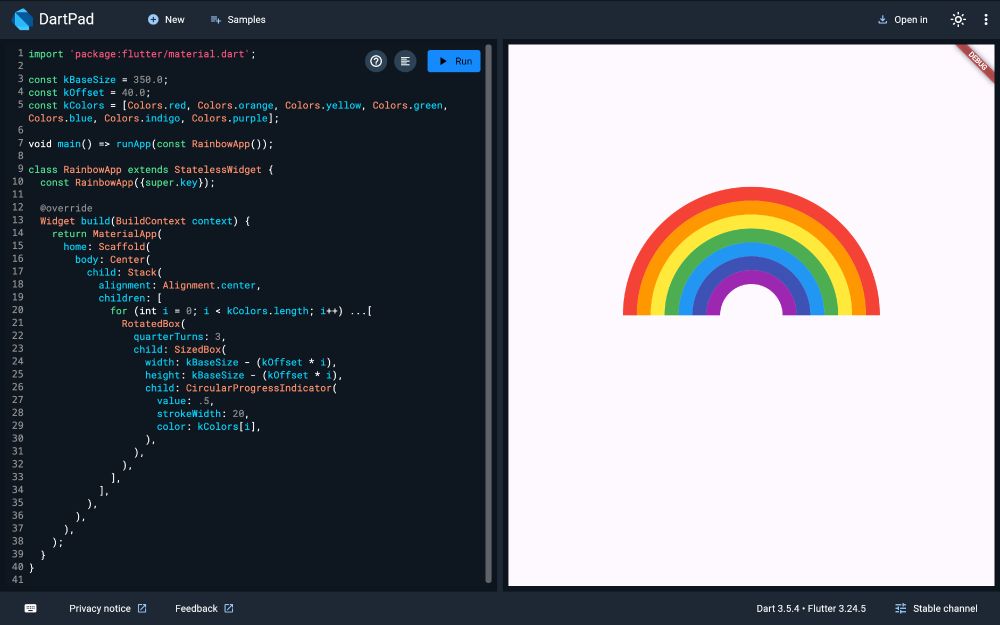Click the code editor vertical scrollbar
This screenshot has height=625, width=1000.
[x=489, y=312]
